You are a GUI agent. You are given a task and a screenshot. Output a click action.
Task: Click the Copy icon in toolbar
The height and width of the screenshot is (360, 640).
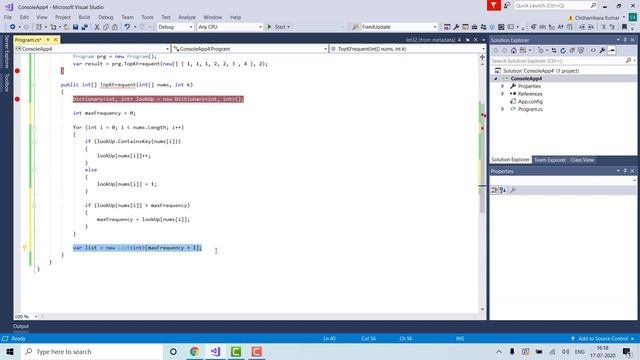106,27
